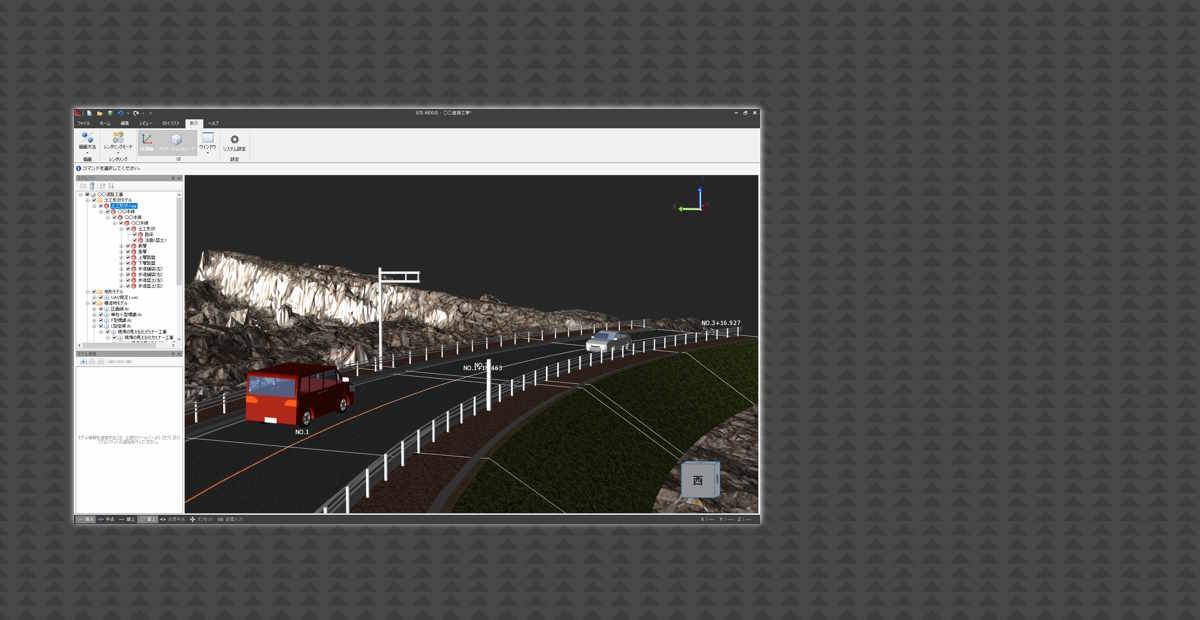Screen dimensions: 1200x620
Task: Click the new file icon in quick access toolbar
Action: click(89, 113)
